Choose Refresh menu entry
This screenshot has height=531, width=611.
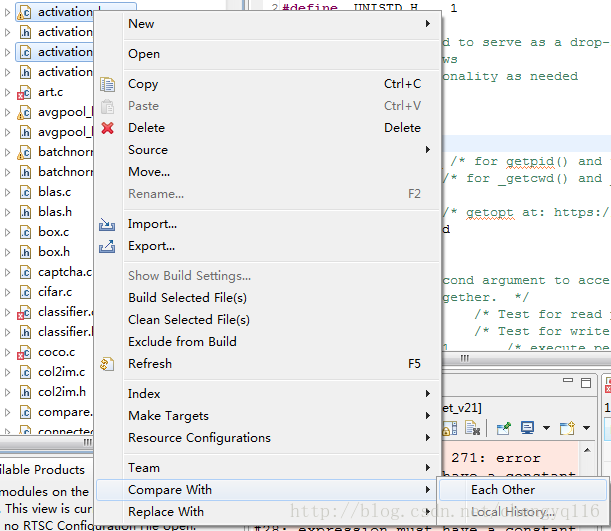pos(269,364)
